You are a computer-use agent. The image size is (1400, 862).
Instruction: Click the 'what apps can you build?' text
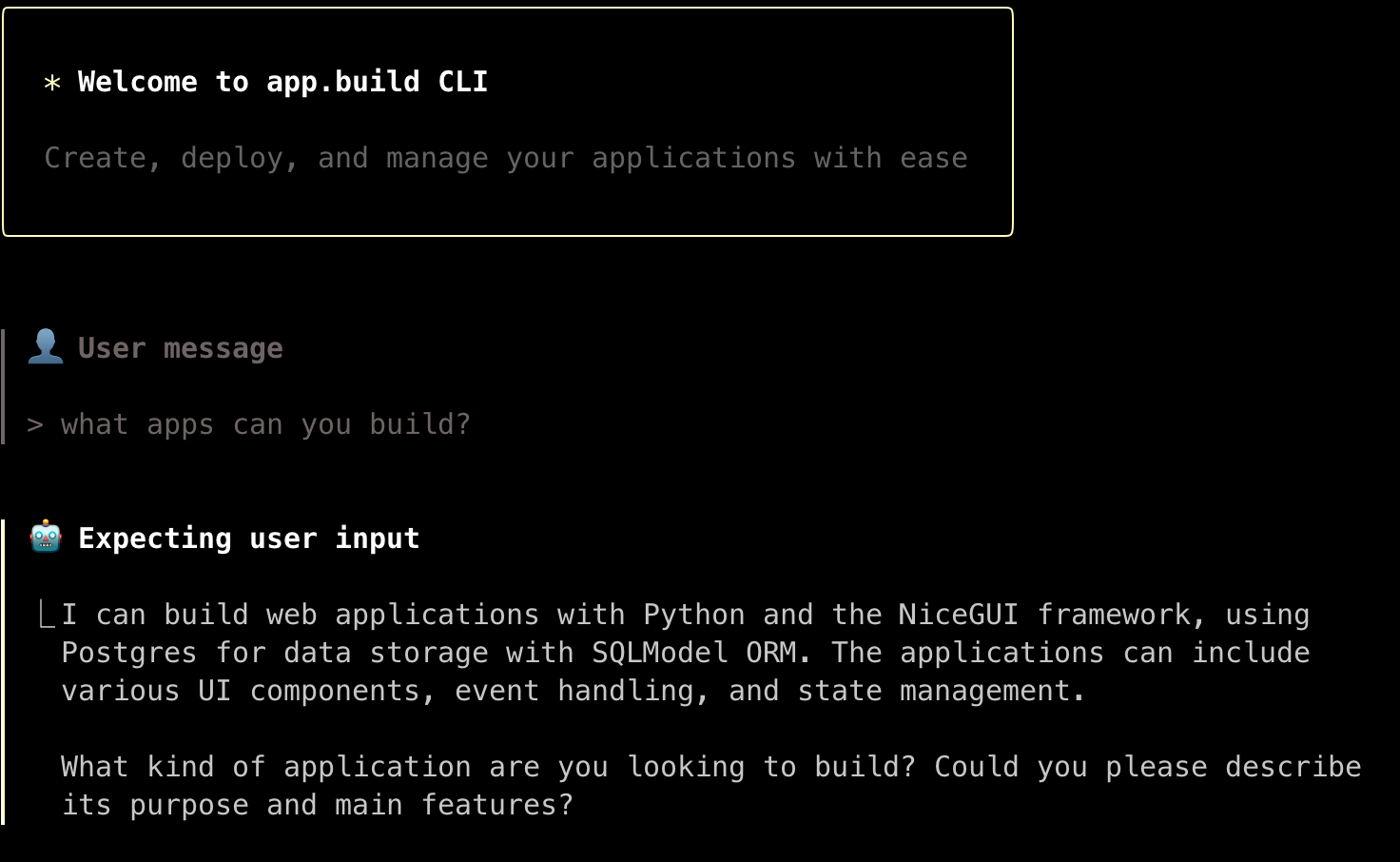point(266,424)
